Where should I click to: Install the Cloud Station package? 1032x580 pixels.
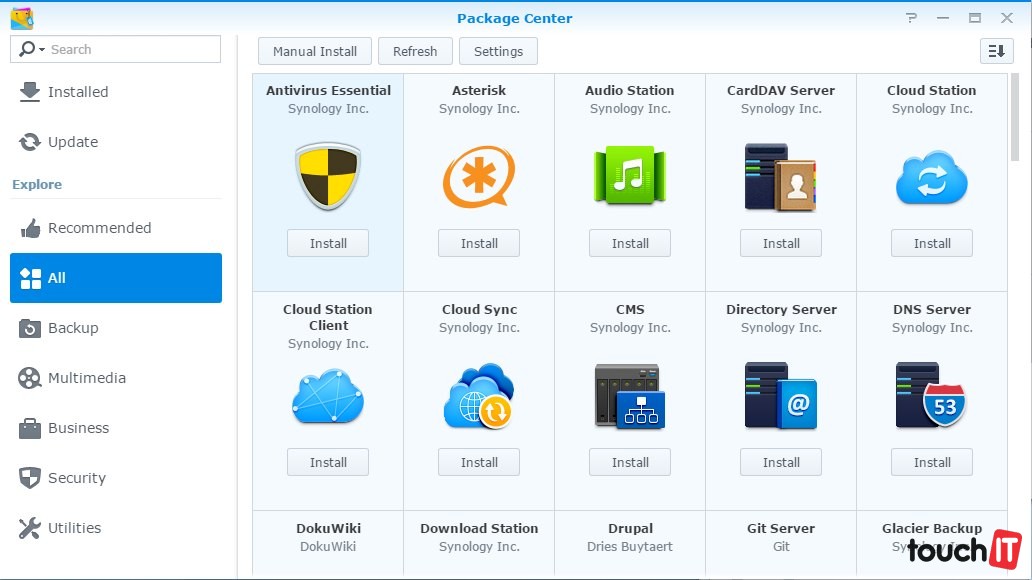coord(932,243)
